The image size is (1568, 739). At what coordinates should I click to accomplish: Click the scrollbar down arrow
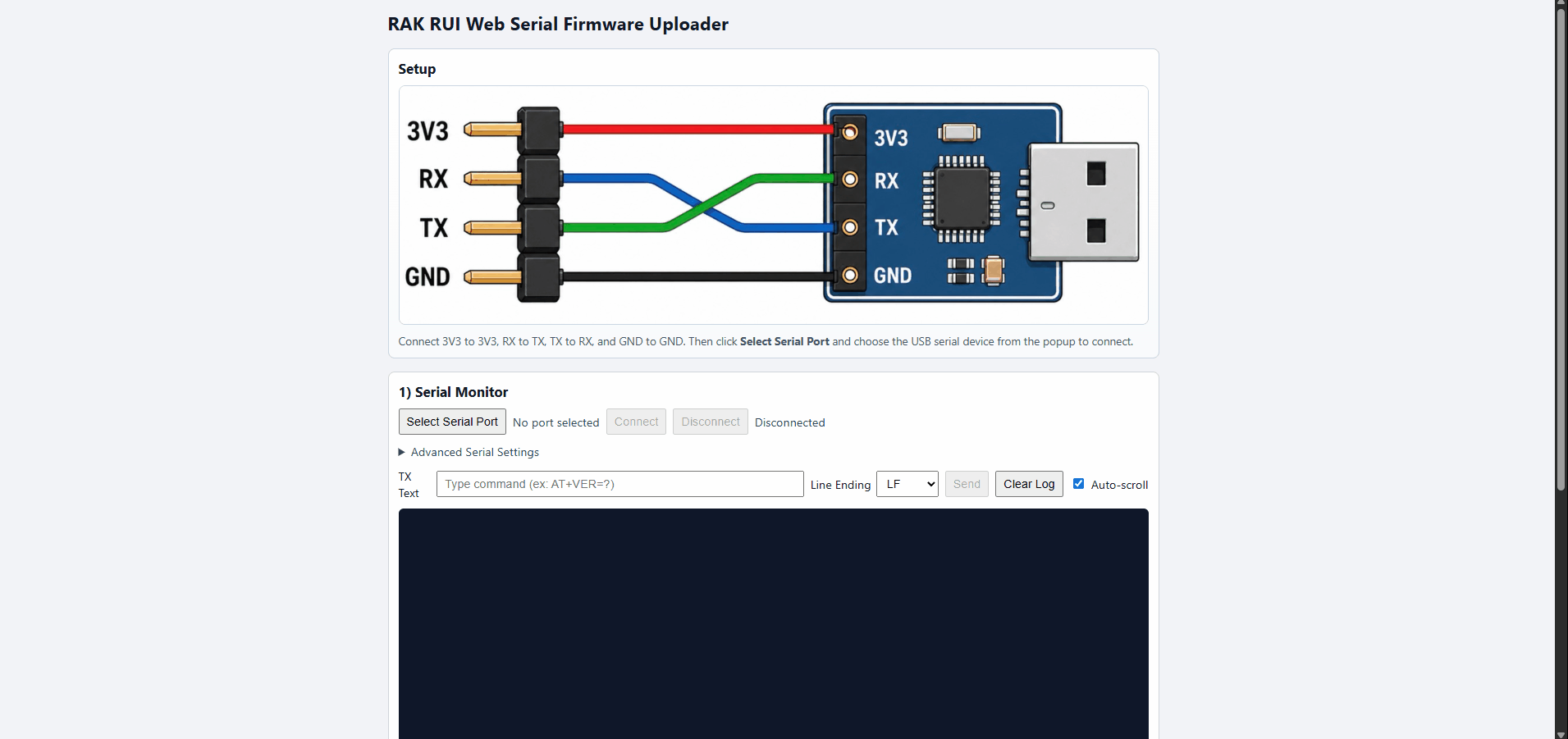click(x=1561, y=734)
